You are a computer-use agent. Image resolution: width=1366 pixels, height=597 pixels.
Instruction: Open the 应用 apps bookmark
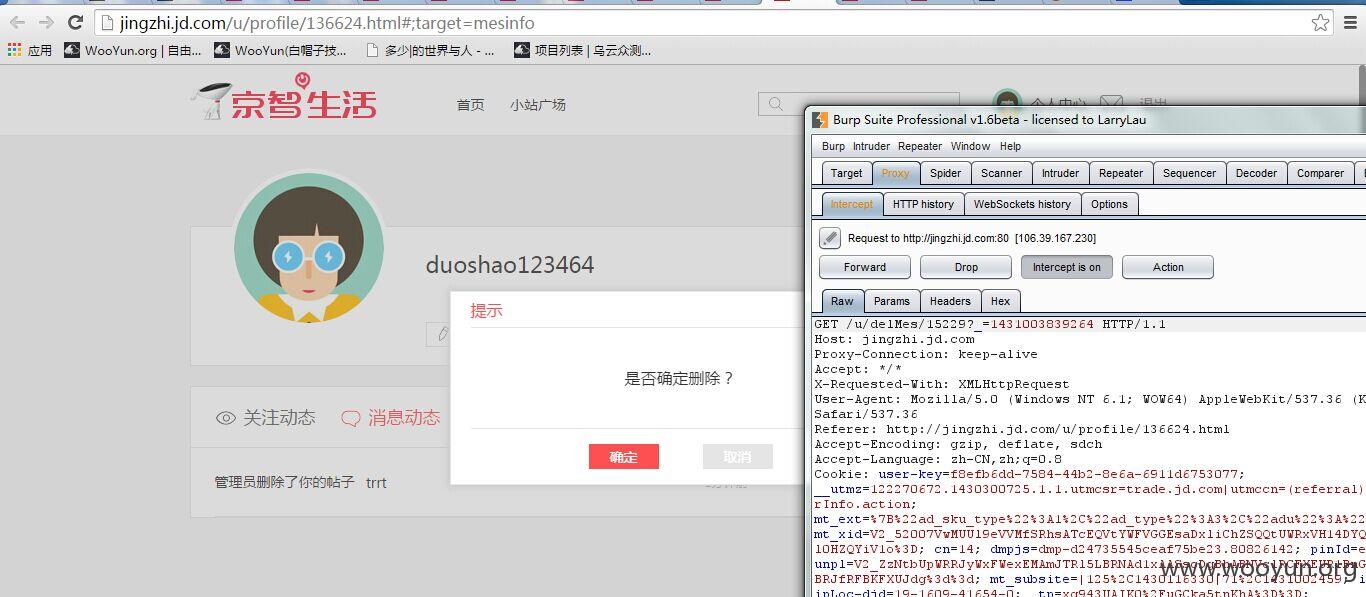pos(30,50)
